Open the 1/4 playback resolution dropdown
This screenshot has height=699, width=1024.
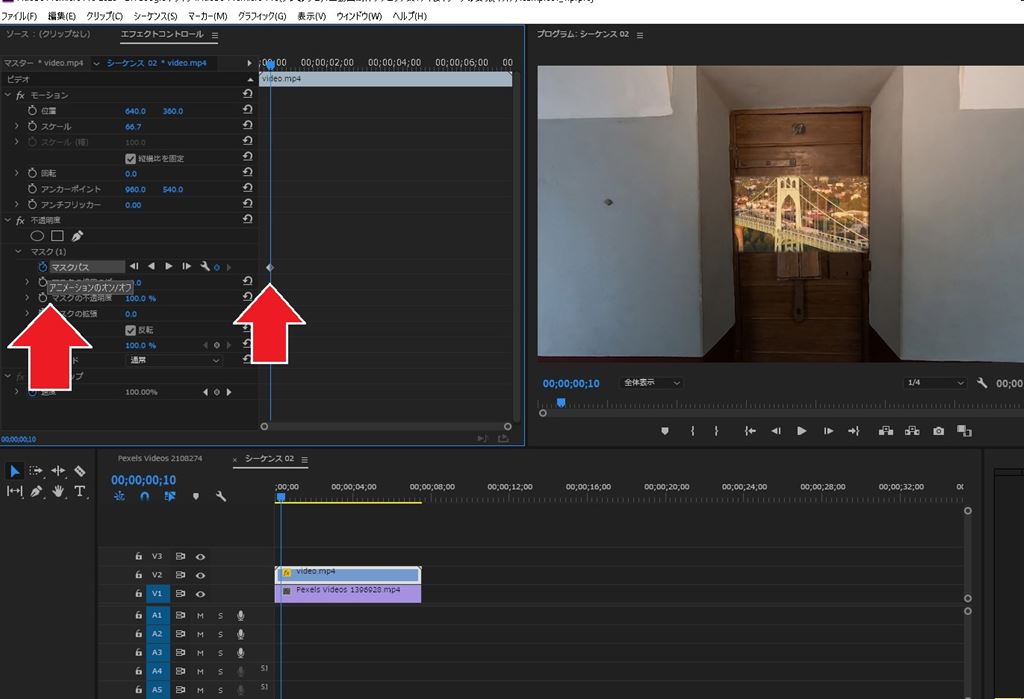pyautogui.click(x=934, y=383)
